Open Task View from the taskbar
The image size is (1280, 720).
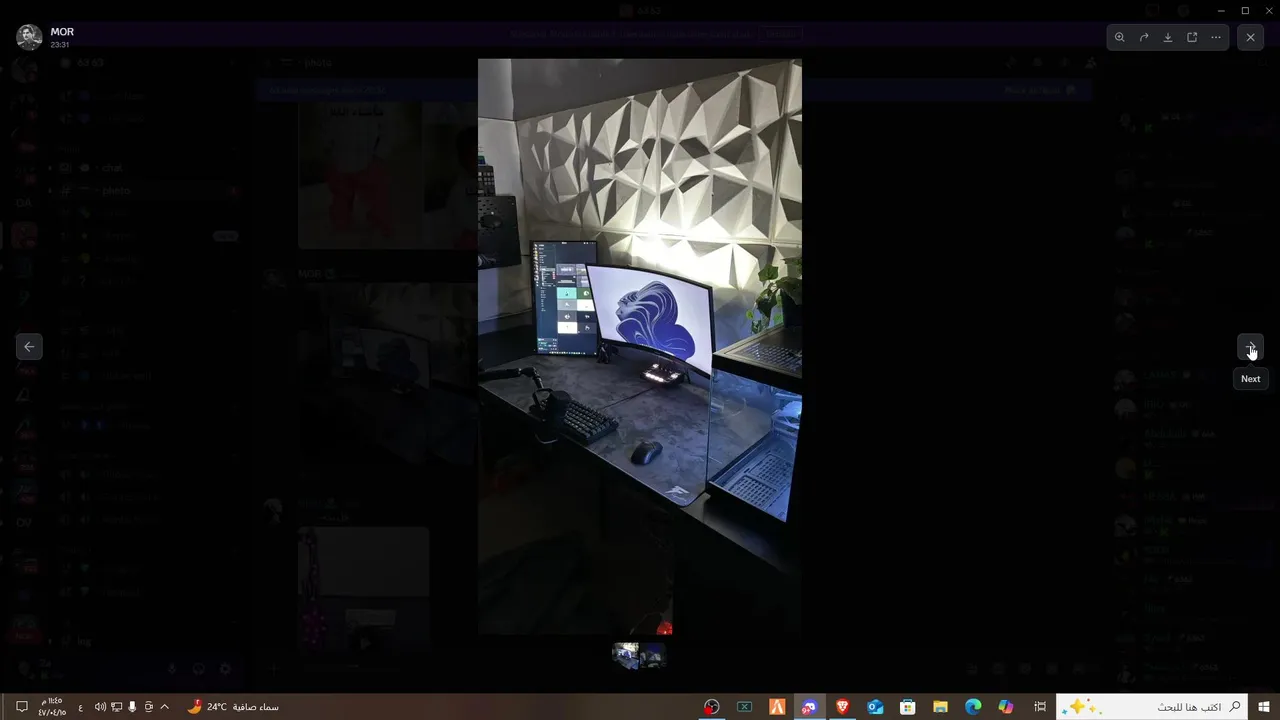(1040, 707)
